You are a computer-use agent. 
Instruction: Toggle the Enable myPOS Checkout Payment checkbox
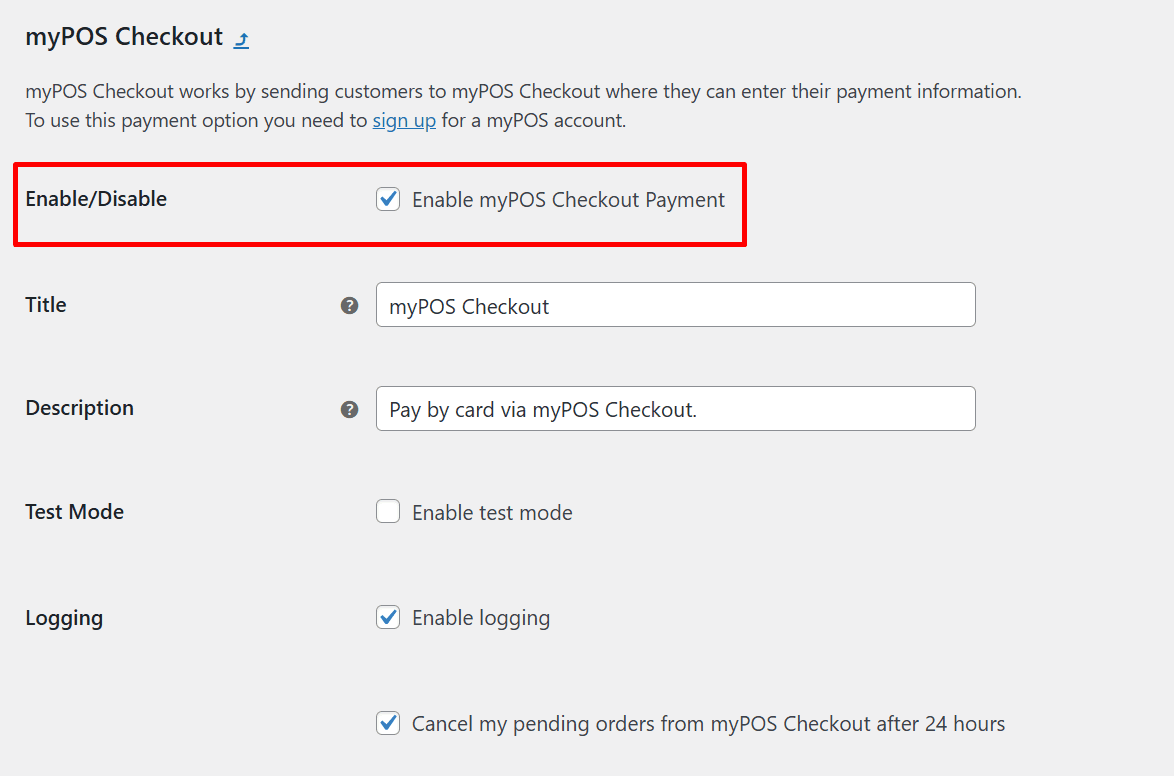pos(388,199)
